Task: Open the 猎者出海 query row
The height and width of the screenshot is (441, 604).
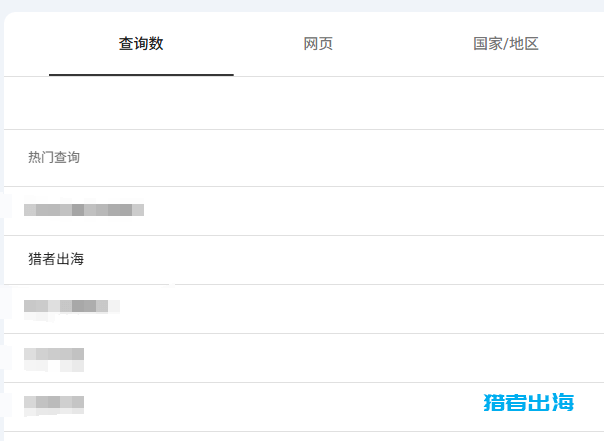Action: [56, 260]
